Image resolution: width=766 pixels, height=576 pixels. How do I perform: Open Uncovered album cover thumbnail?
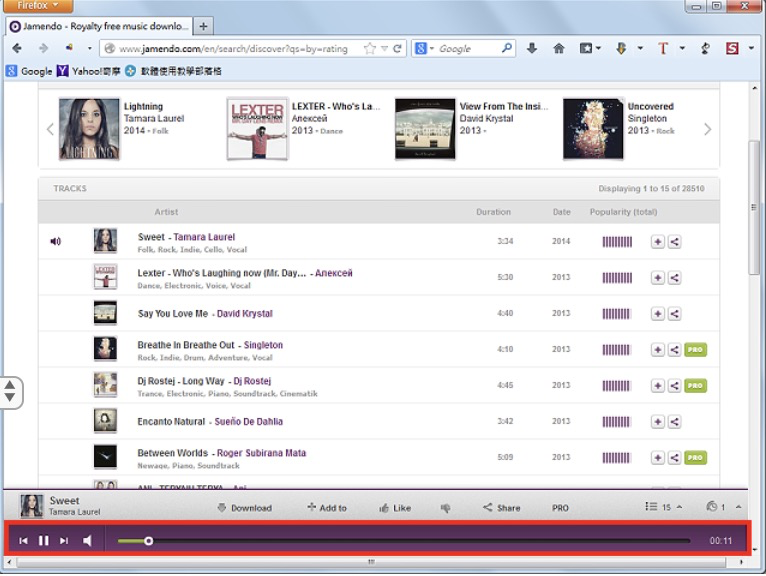(593, 129)
